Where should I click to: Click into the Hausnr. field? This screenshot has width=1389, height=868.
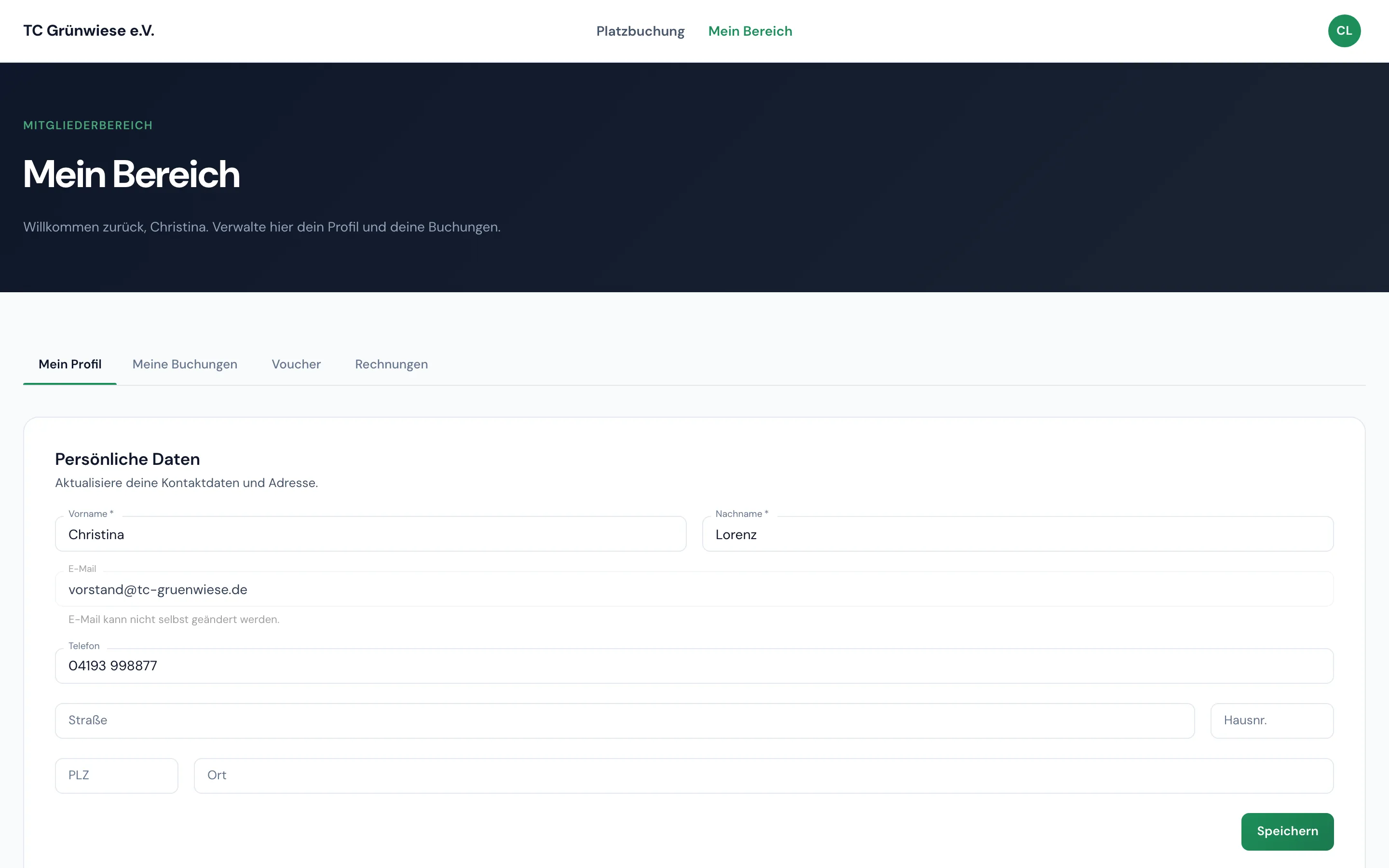1272,720
